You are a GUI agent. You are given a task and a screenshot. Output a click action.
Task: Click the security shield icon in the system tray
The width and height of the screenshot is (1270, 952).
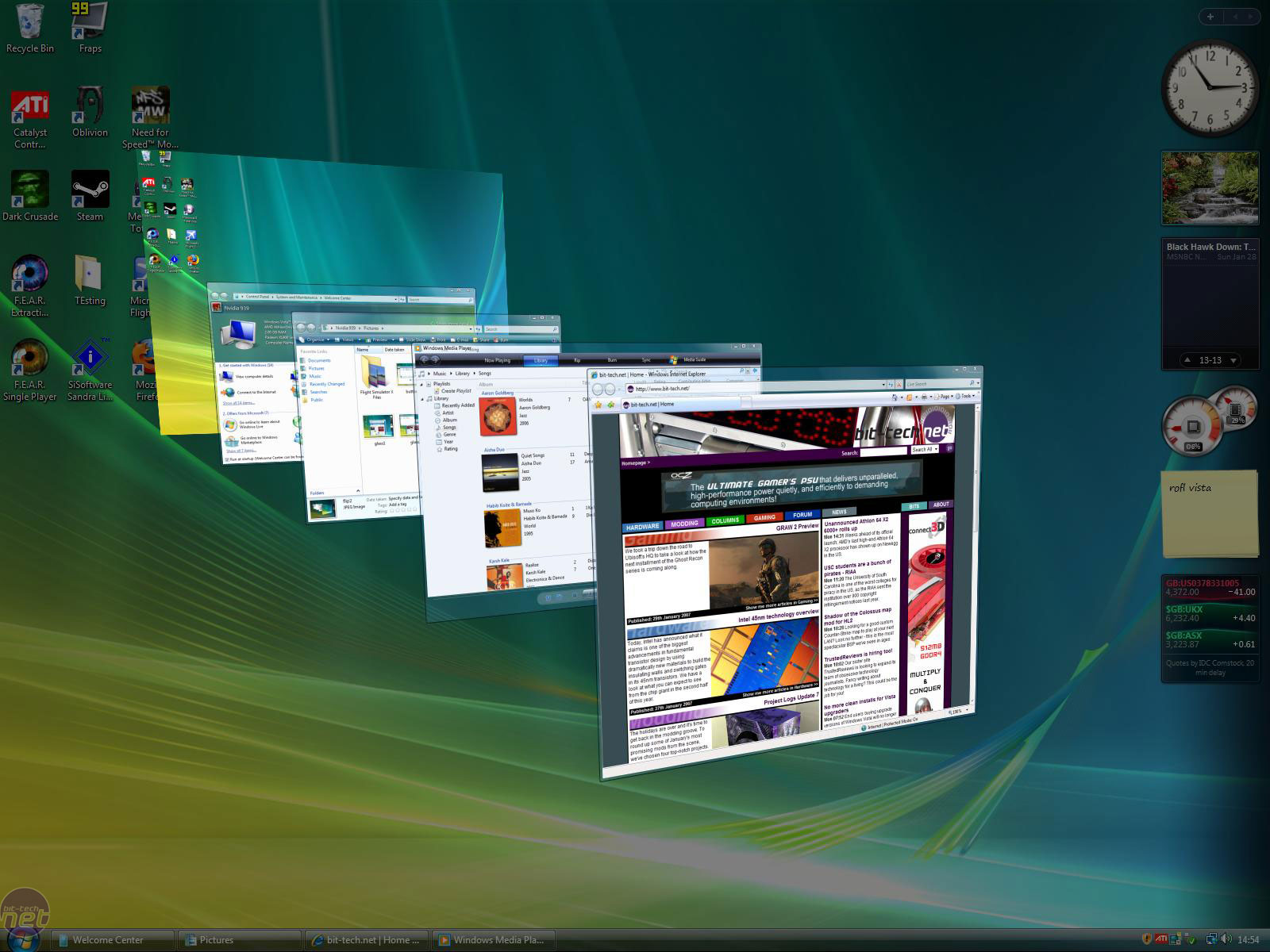pyautogui.click(x=1147, y=940)
